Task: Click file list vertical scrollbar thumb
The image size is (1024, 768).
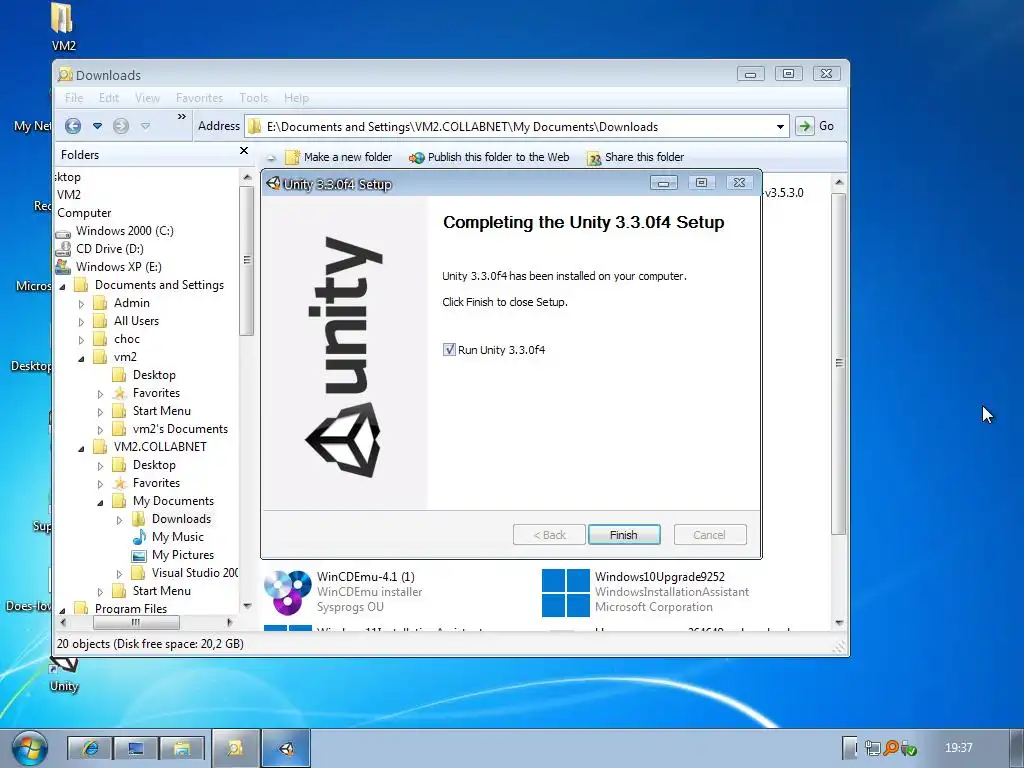Action: [839, 363]
